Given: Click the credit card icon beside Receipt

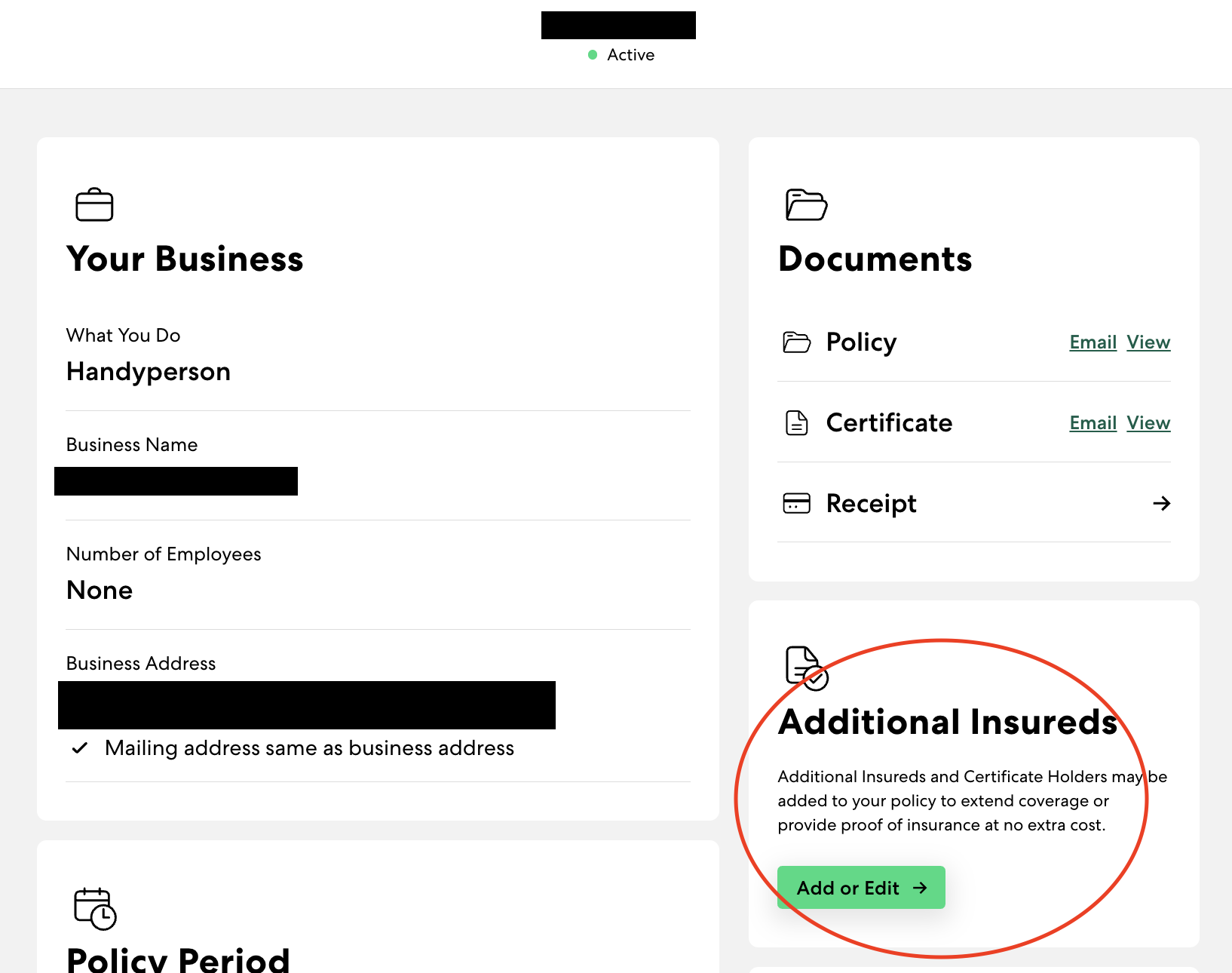Looking at the screenshot, I should click(796, 503).
